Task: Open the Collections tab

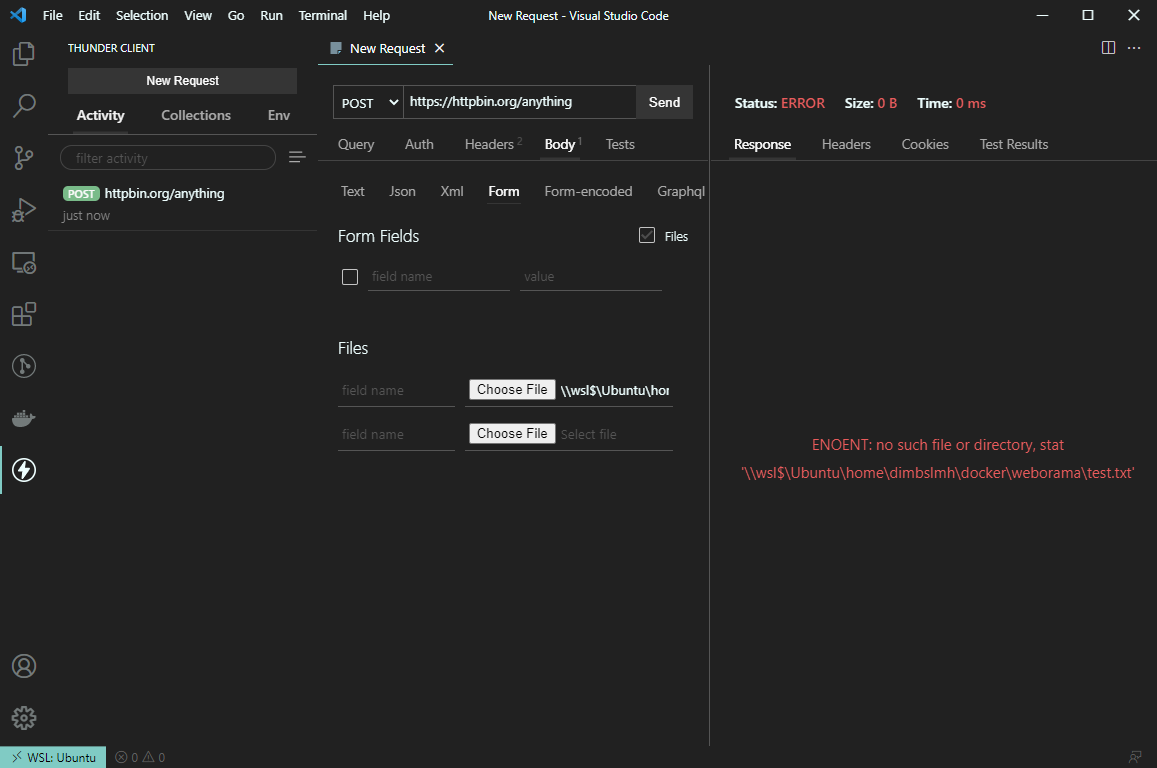Action: point(195,115)
